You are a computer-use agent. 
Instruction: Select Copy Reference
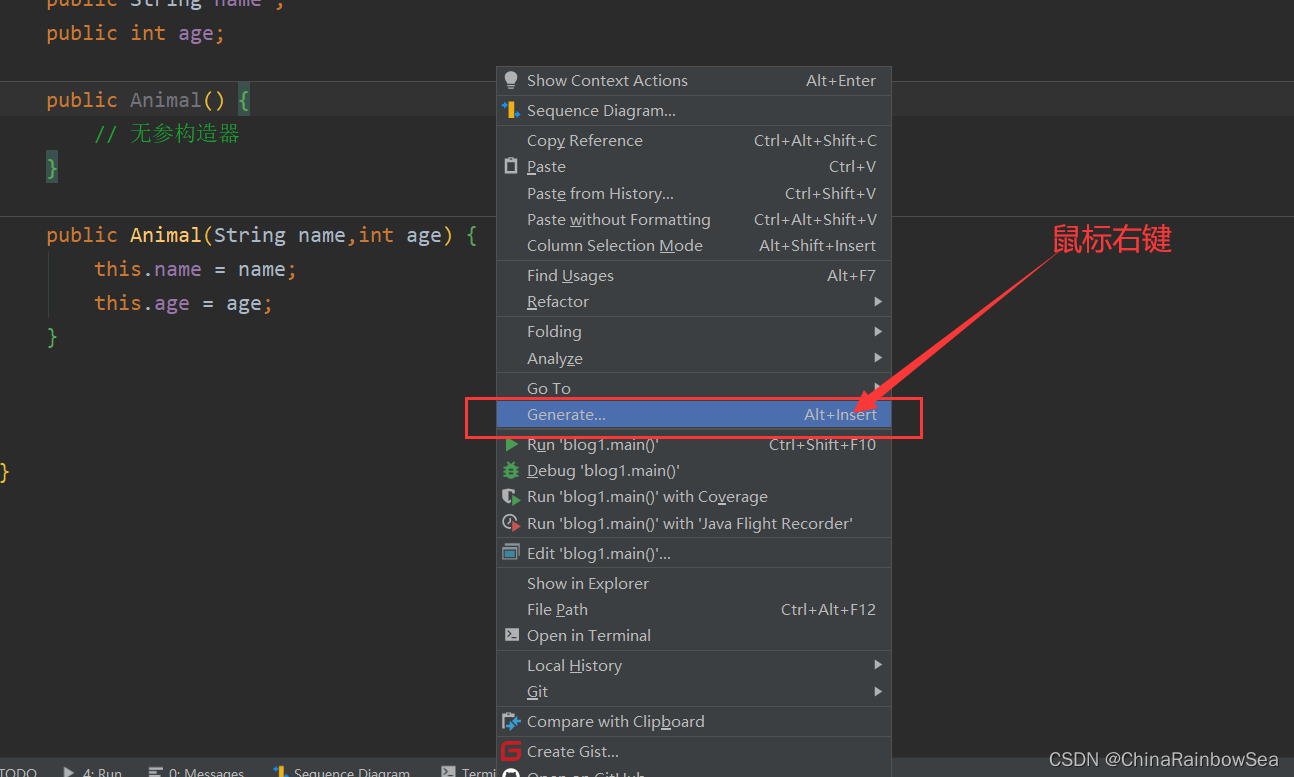[x=694, y=141]
